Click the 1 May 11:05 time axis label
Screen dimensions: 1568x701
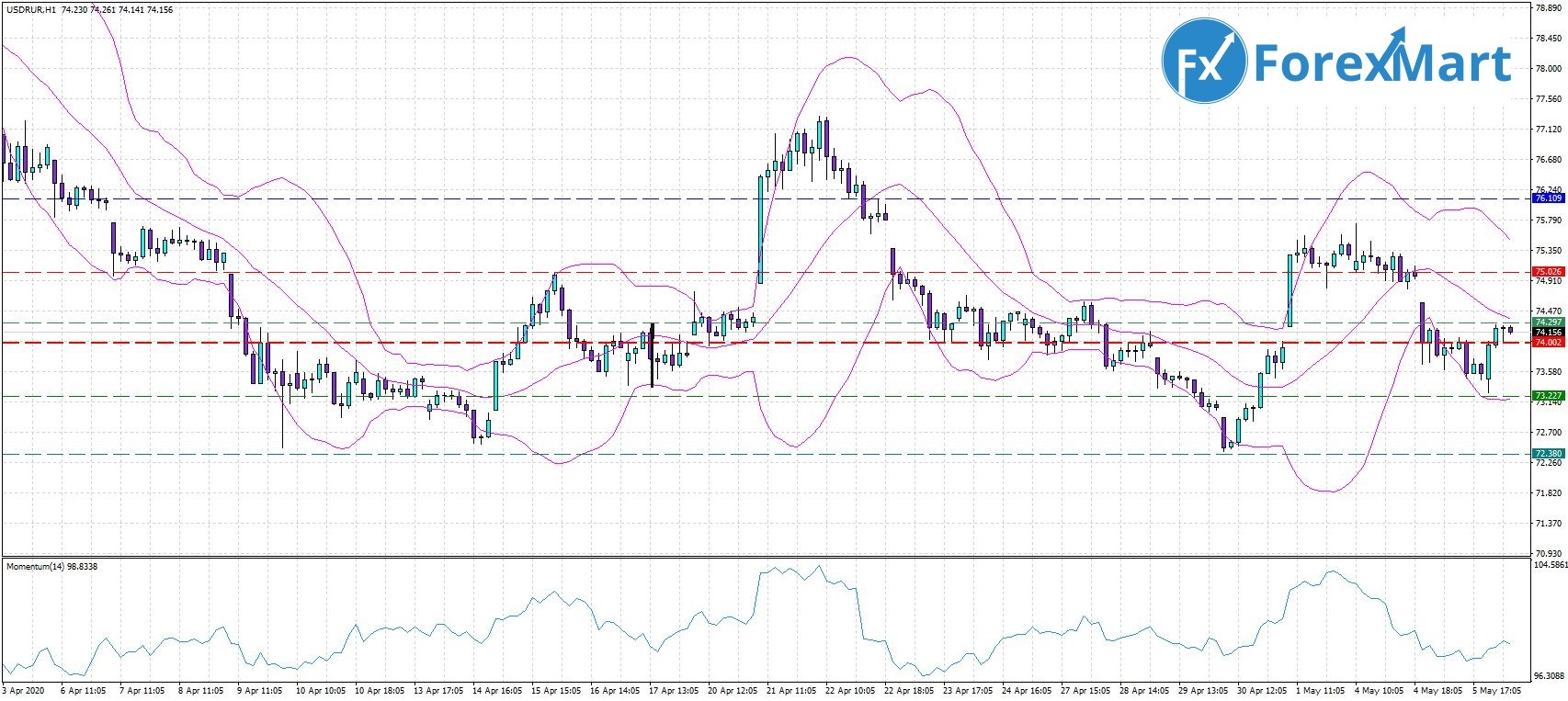pos(1321,689)
